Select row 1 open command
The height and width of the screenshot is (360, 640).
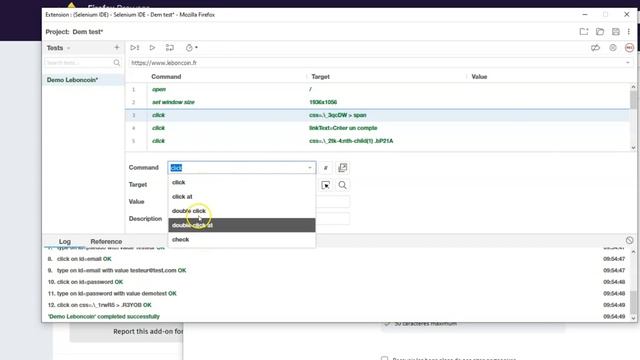377,89
